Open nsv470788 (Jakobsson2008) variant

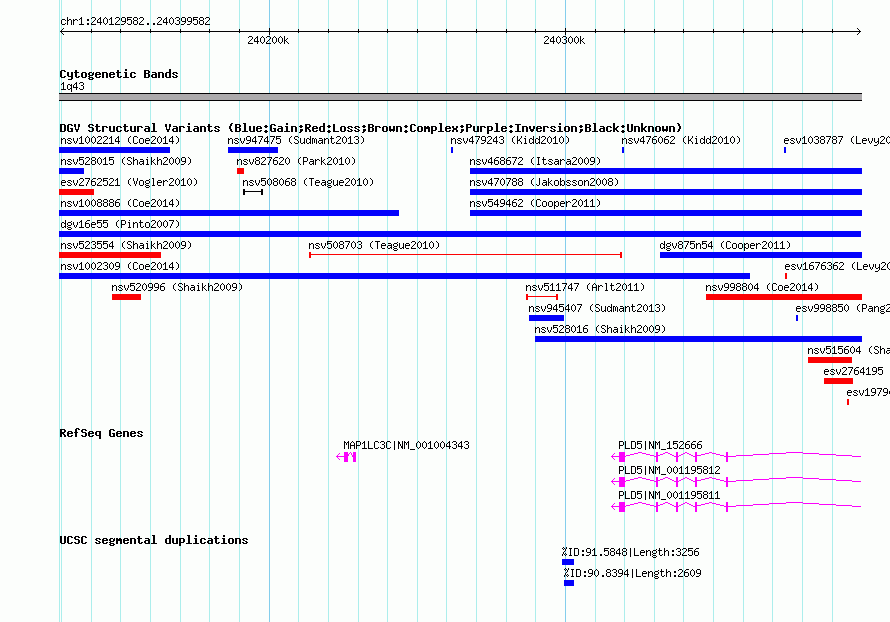[x=544, y=182]
